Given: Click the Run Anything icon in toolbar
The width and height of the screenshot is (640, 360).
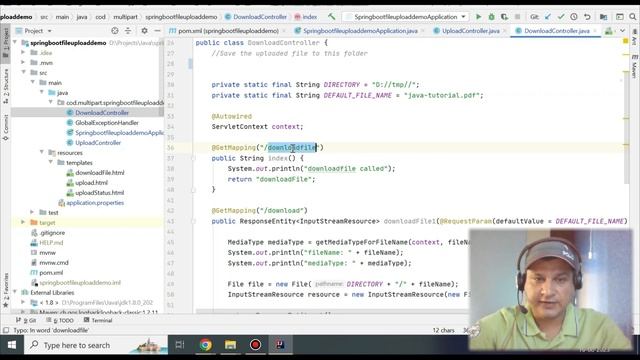Looking at the screenshot, I should tap(620, 17).
